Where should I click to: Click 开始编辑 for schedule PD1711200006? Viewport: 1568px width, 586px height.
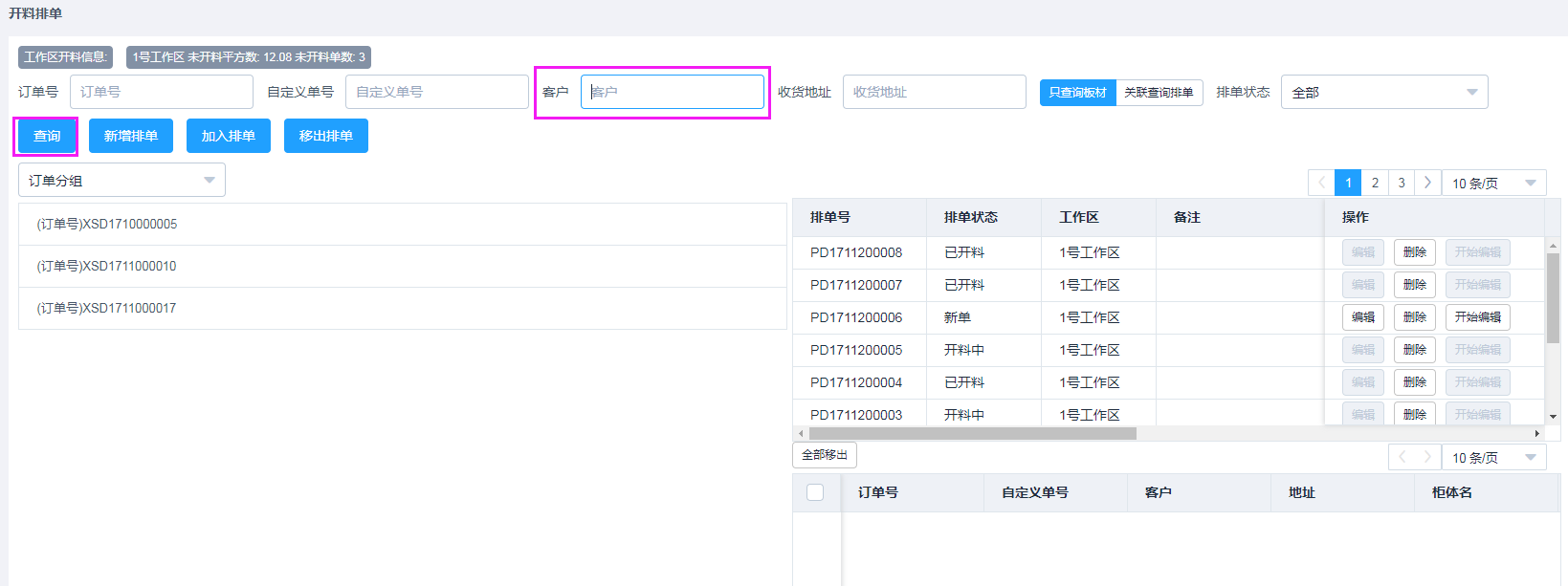point(1477,317)
